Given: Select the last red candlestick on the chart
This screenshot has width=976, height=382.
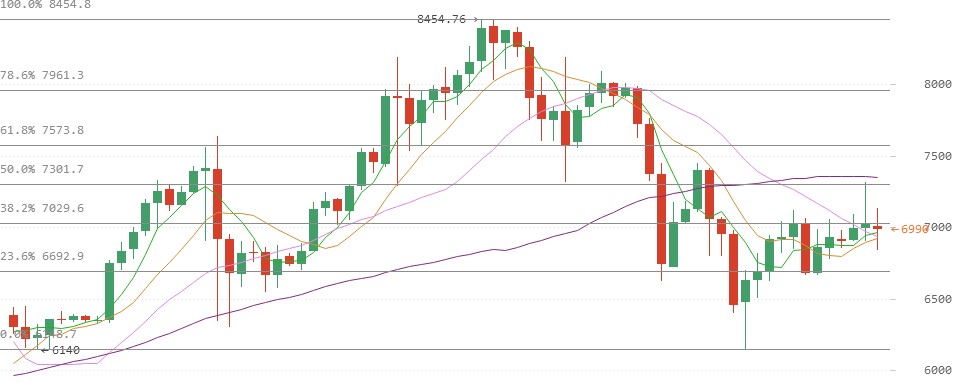Looking at the screenshot, I should (x=877, y=228).
